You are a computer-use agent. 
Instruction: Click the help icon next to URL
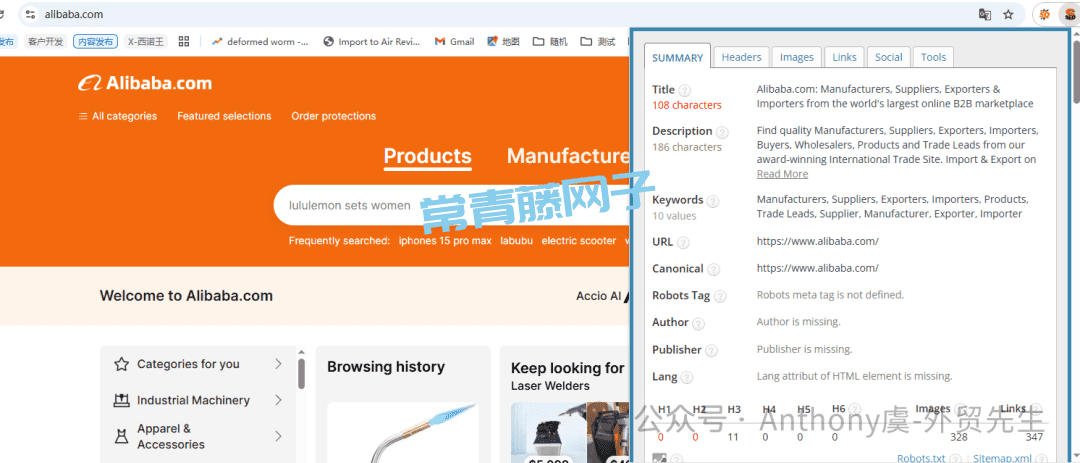pos(683,243)
